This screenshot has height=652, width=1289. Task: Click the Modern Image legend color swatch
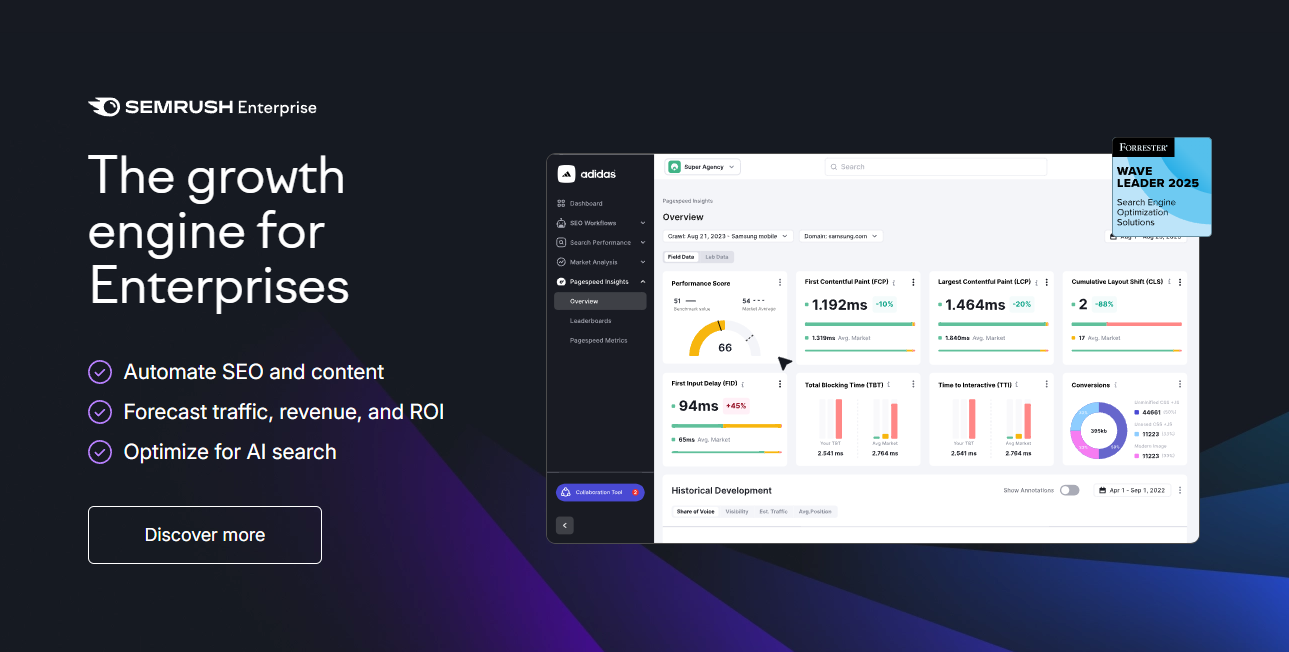pos(1136,456)
